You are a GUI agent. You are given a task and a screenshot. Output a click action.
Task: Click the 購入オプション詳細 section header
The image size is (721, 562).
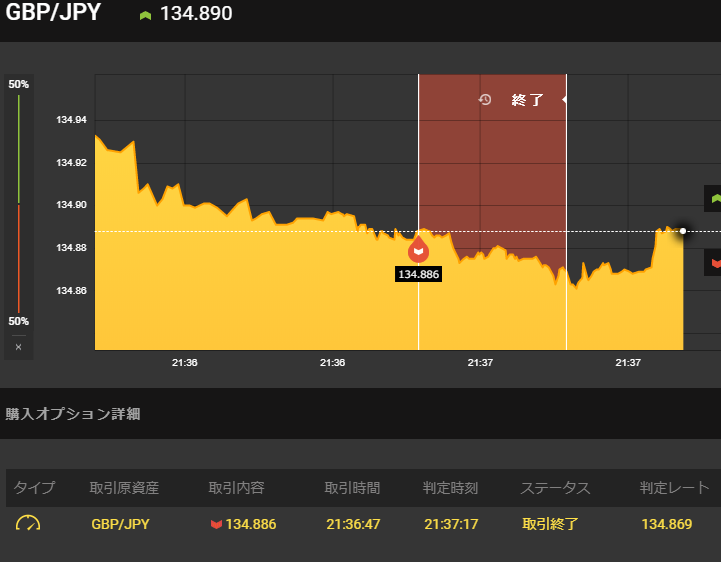point(73,414)
